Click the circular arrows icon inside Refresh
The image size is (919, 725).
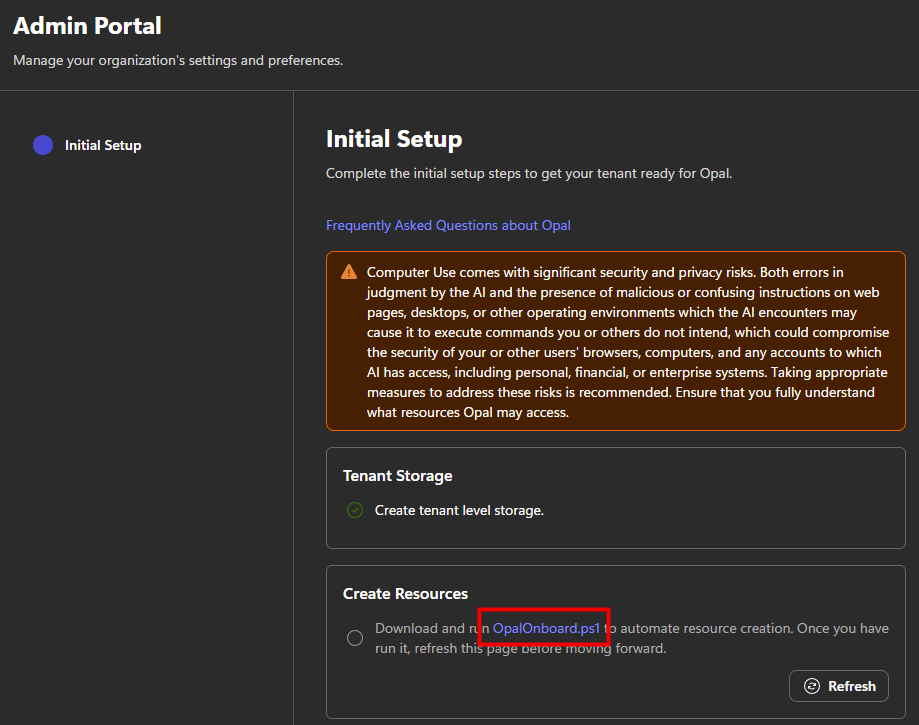pos(812,686)
